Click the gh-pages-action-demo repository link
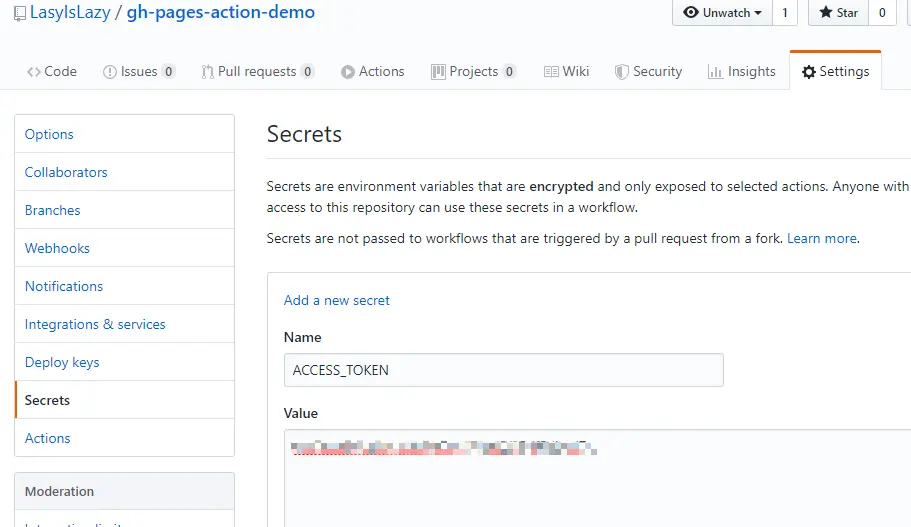This screenshot has height=527, width=911. click(x=220, y=13)
